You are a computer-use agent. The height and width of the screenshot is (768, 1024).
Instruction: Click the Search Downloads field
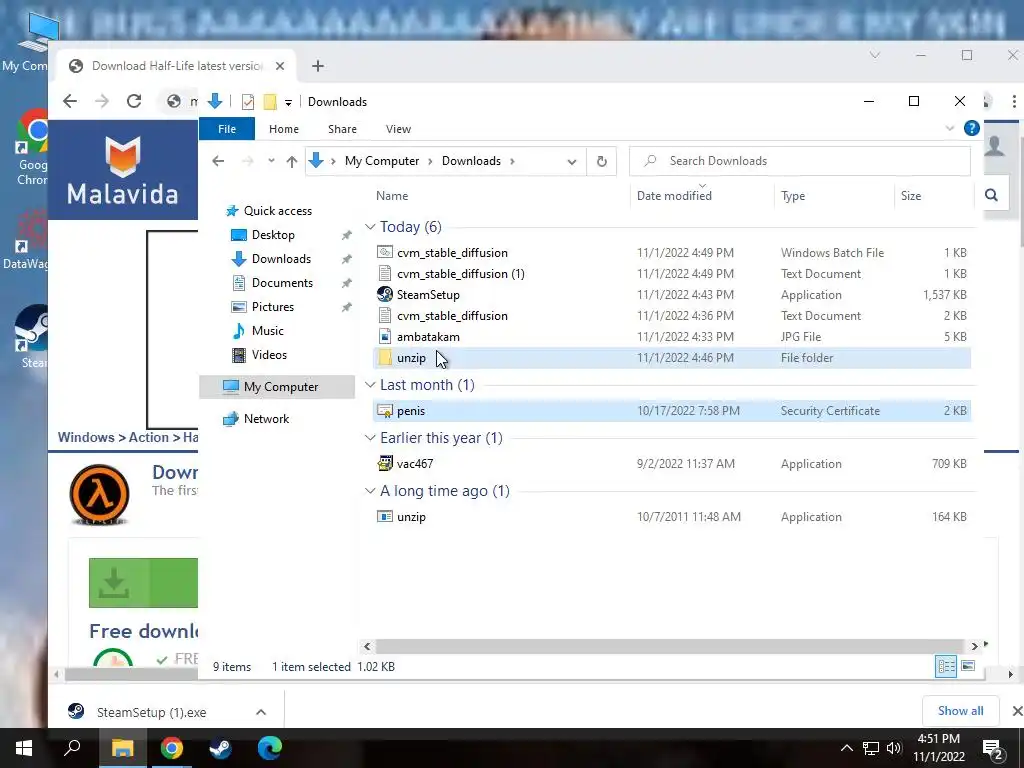coord(799,161)
